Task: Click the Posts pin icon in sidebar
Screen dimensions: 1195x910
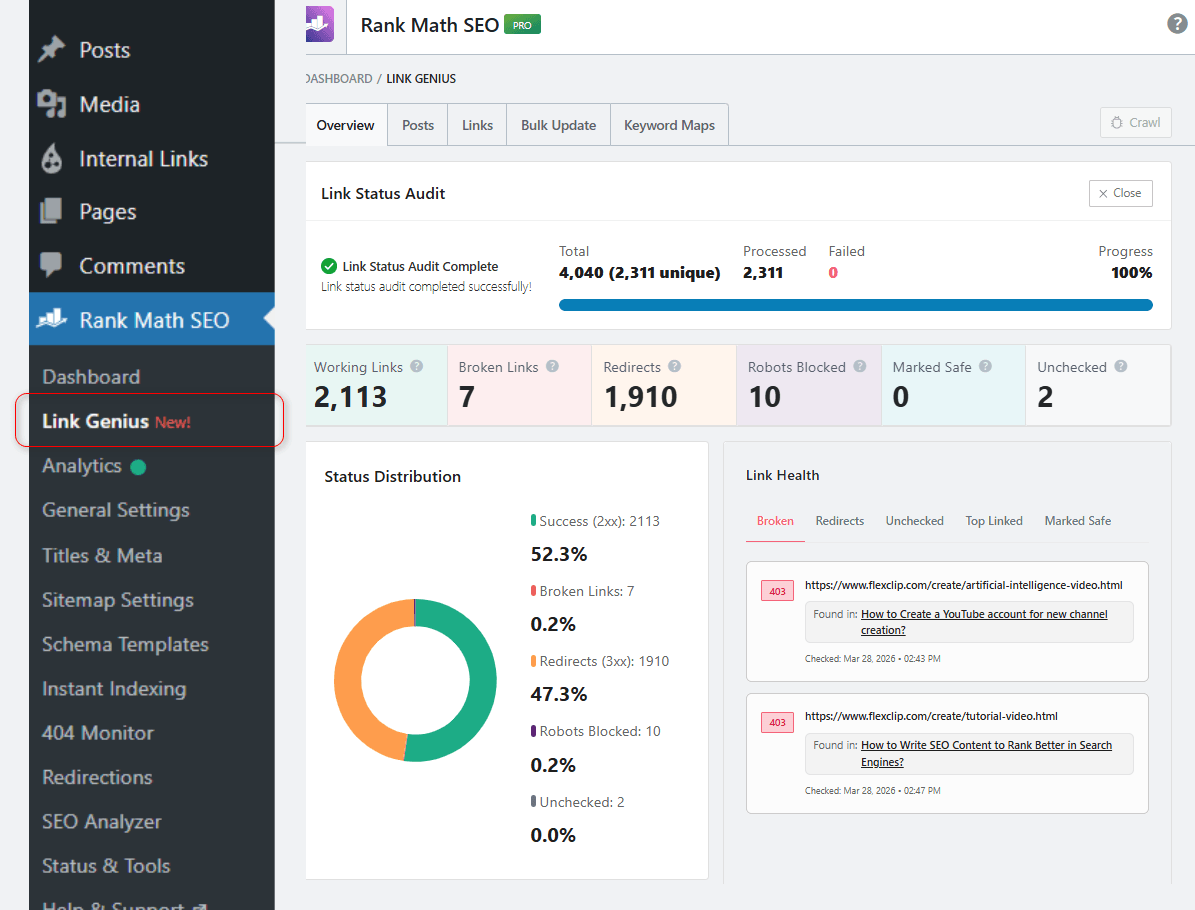Action: [x=52, y=50]
